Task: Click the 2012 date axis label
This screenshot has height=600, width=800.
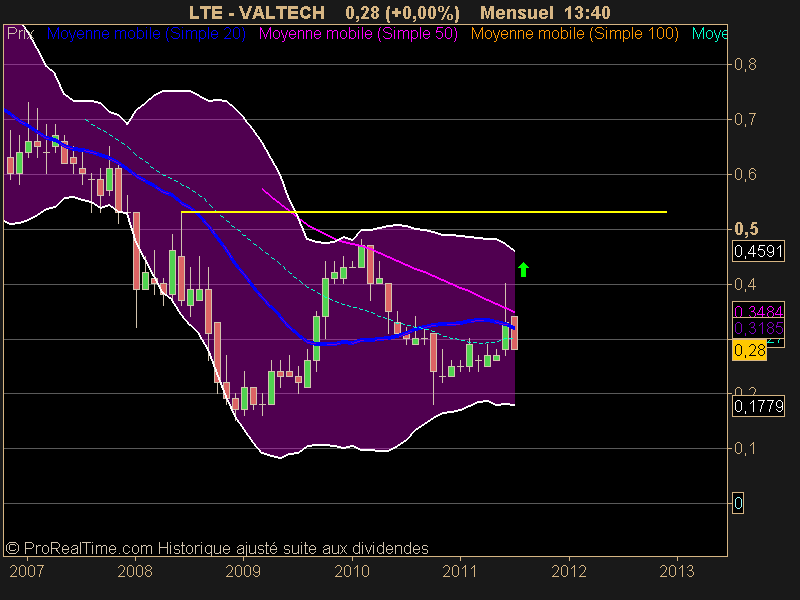Action: pos(569,571)
